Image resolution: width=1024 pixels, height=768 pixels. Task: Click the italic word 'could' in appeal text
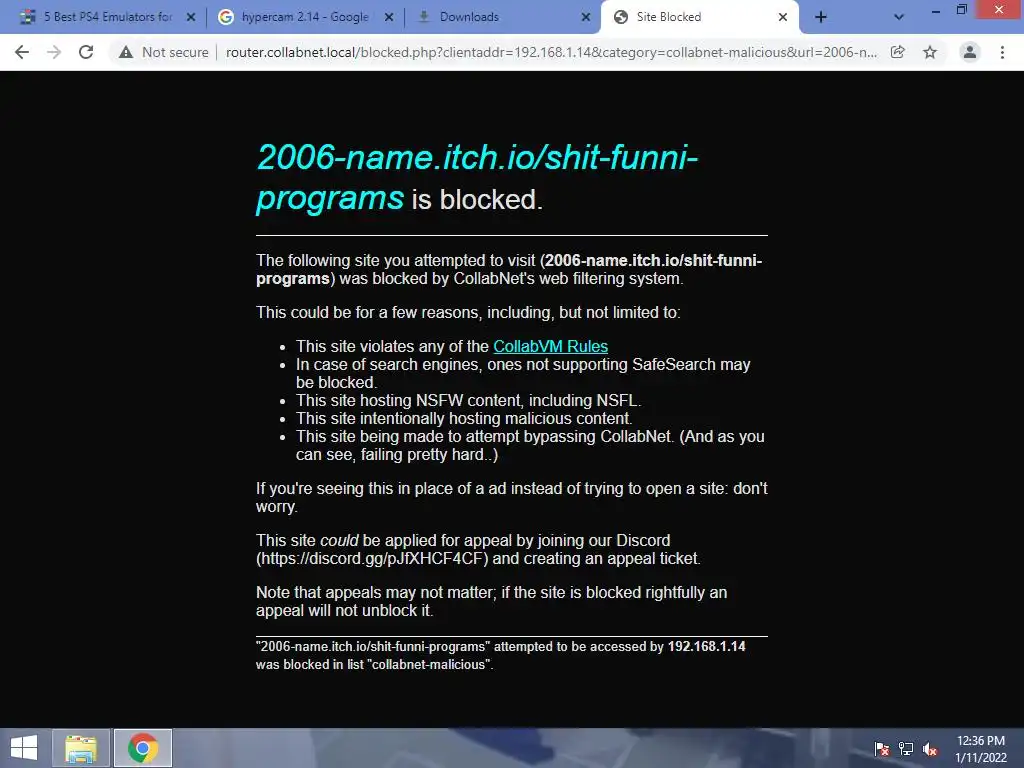(339, 541)
